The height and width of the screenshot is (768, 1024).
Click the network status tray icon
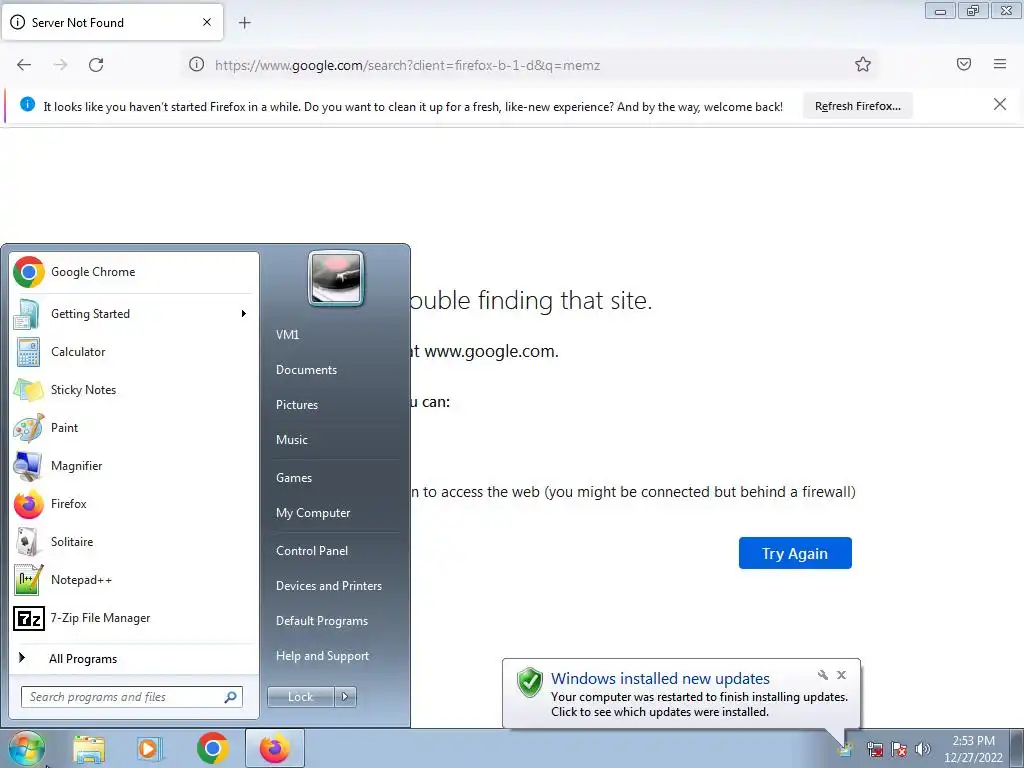[874, 749]
